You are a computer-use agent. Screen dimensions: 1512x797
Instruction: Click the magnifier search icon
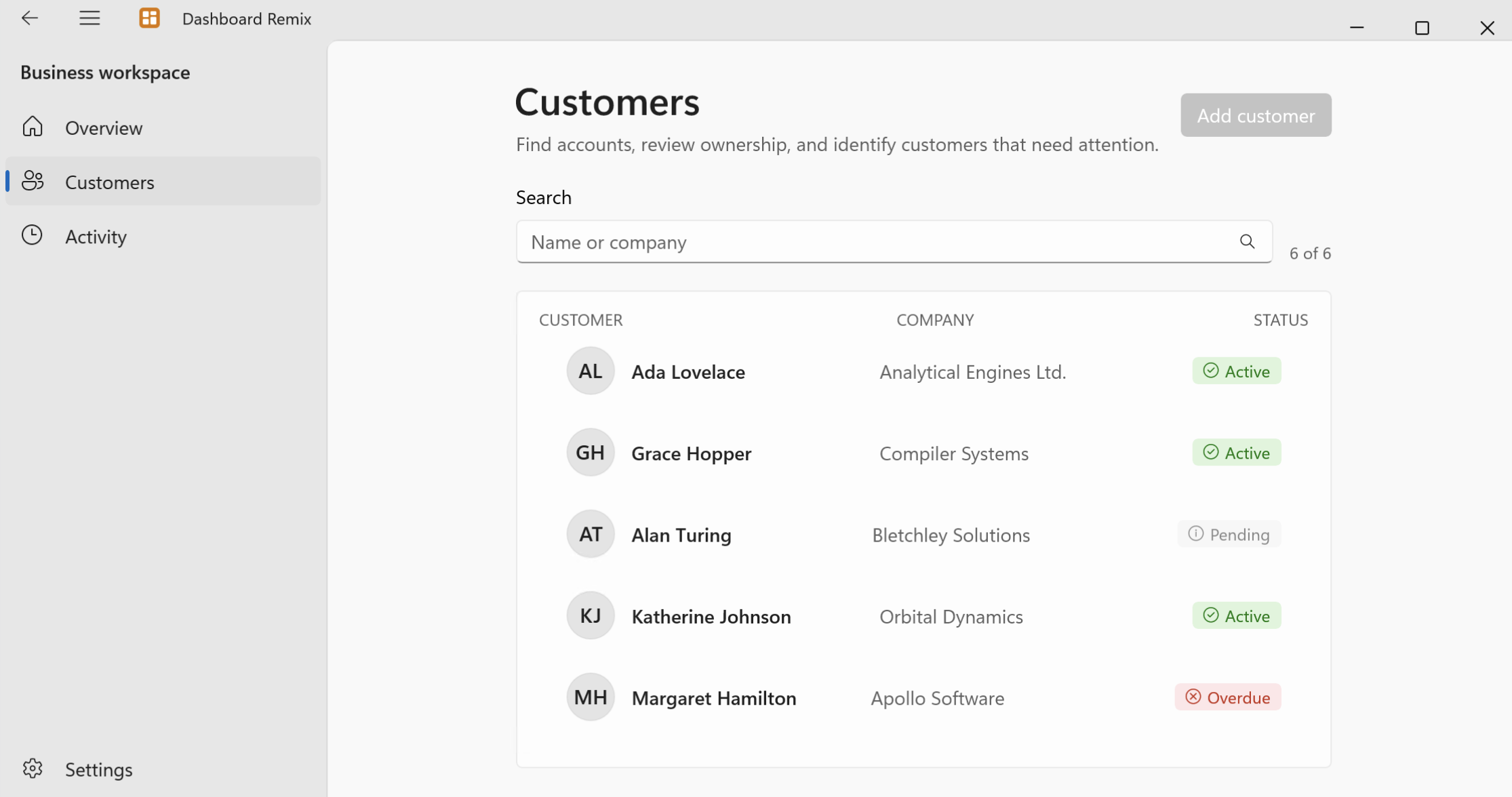click(1247, 241)
